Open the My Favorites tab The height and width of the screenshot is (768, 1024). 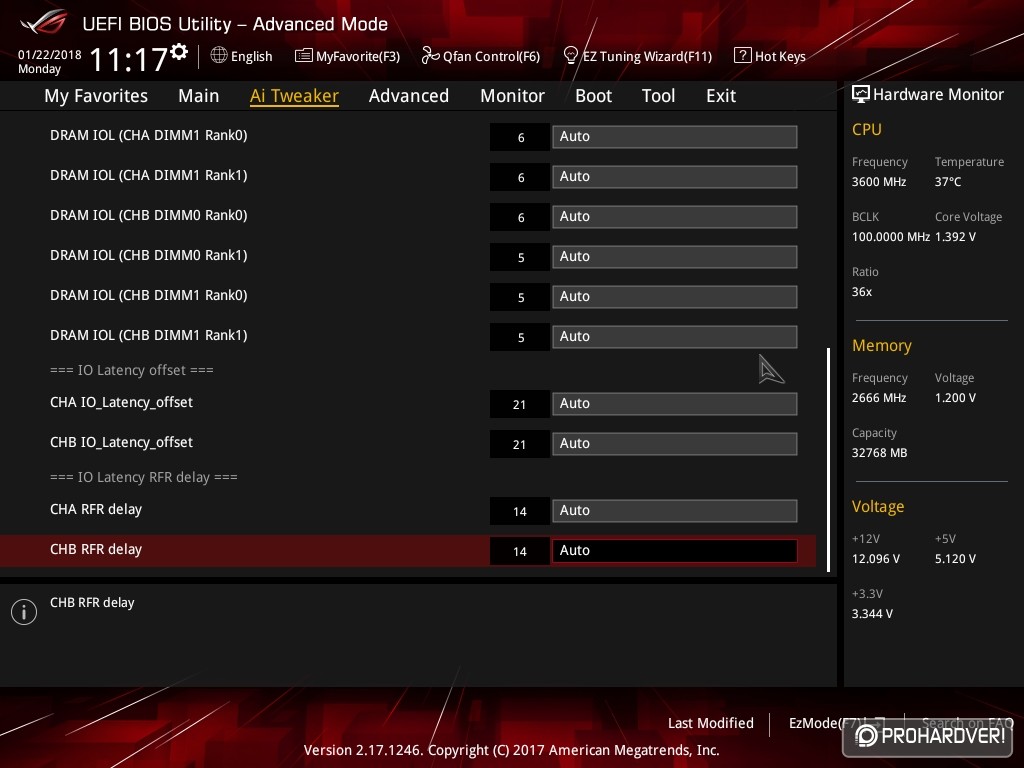point(96,96)
